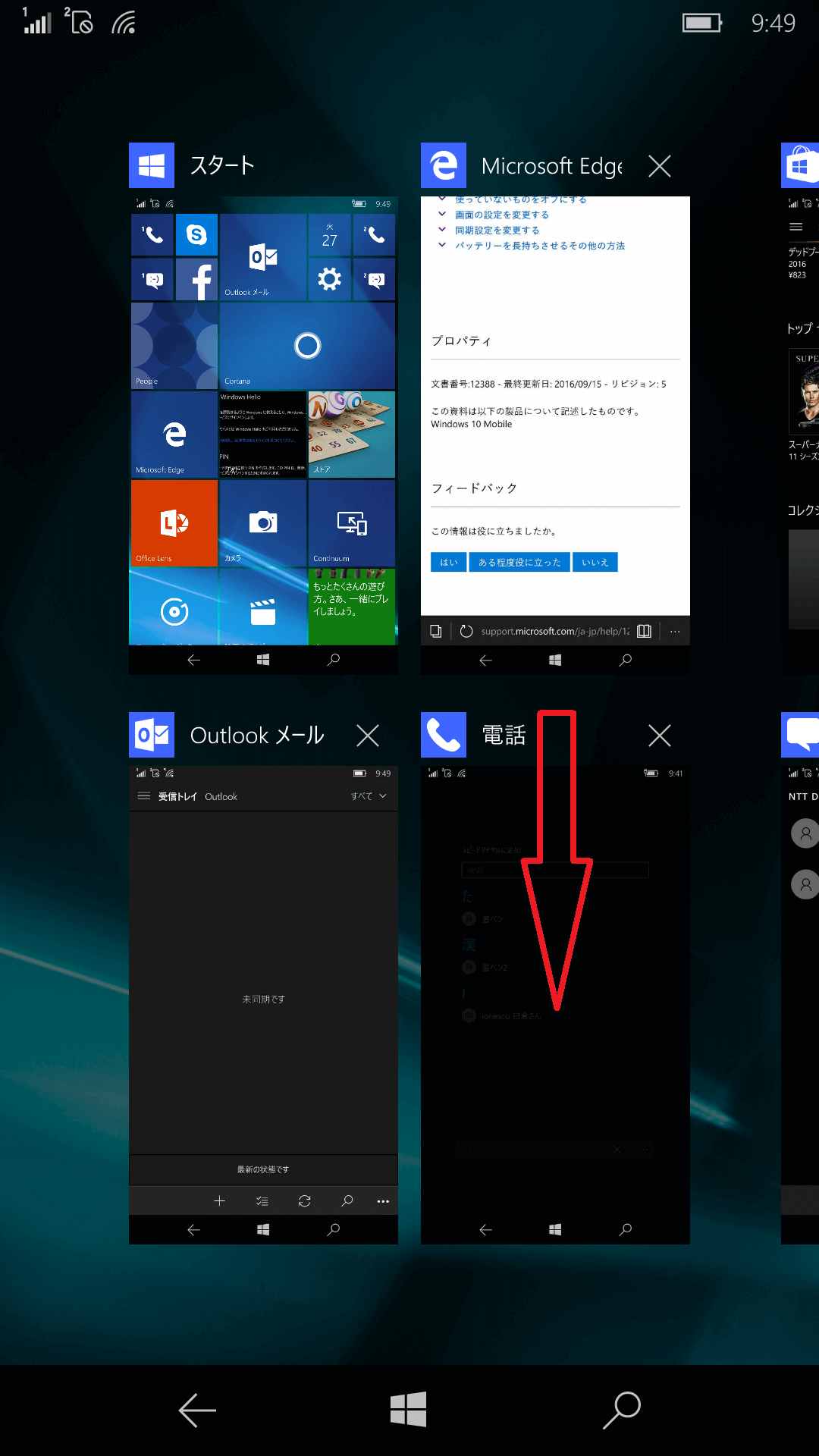Select the Facebook tile in Start preview
Screen dimensions: 819x1456
196,279
